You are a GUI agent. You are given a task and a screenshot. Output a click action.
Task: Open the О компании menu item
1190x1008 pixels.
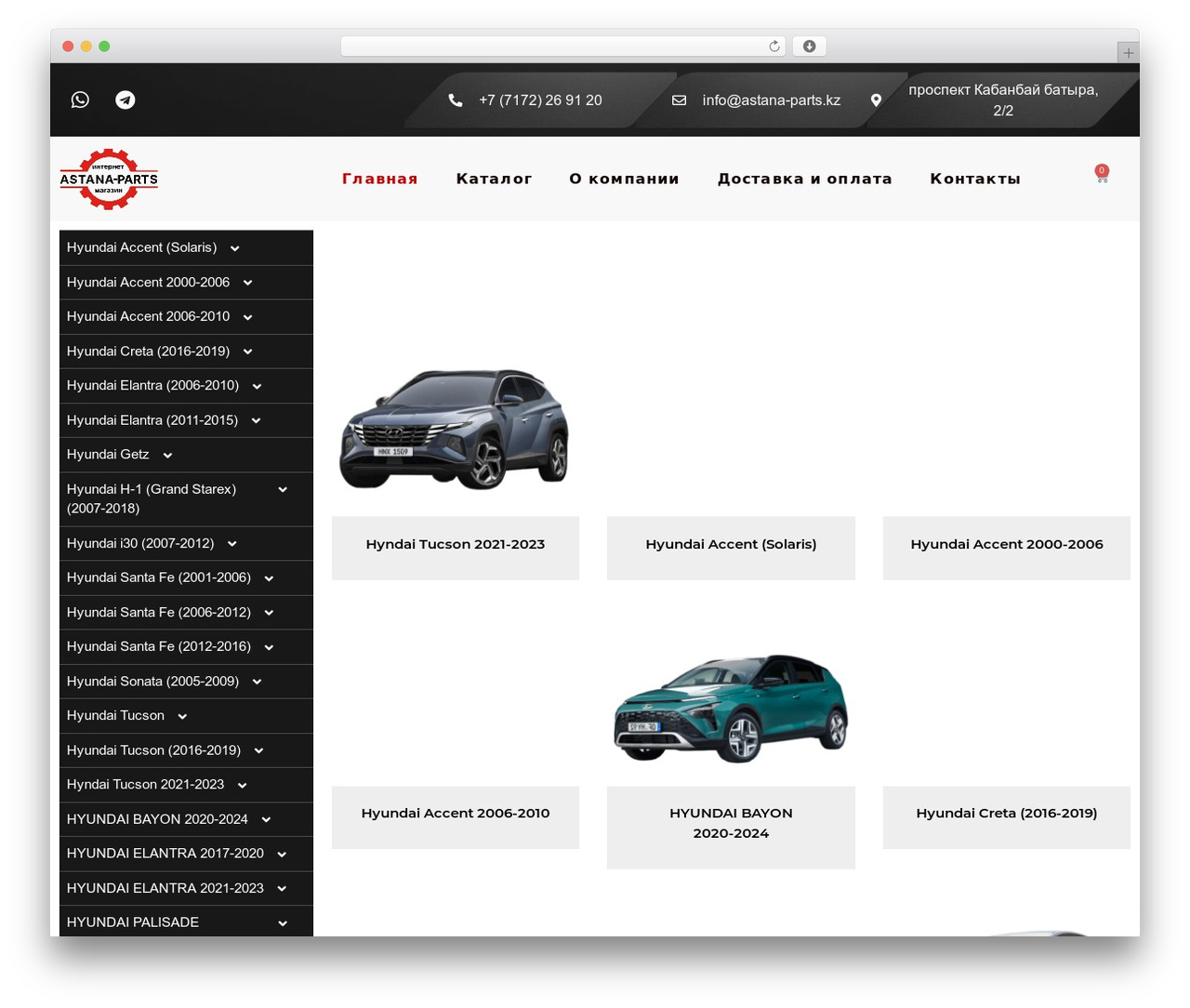pos(625,179)
